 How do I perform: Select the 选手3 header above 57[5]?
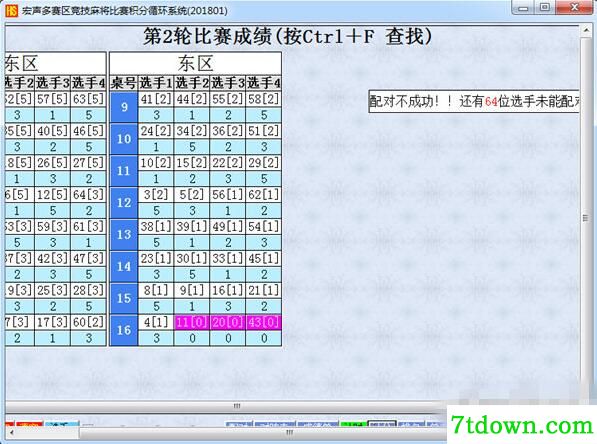click(x=53, y=83)
